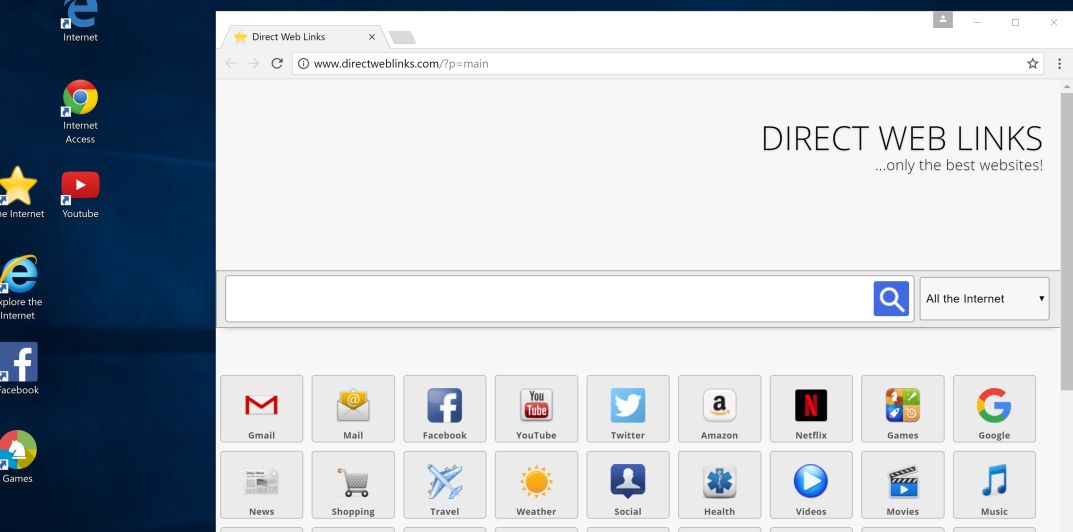The image size is (1073, 532).
Task: Click the browser forward arrow
Action: [x=254, y=64]
